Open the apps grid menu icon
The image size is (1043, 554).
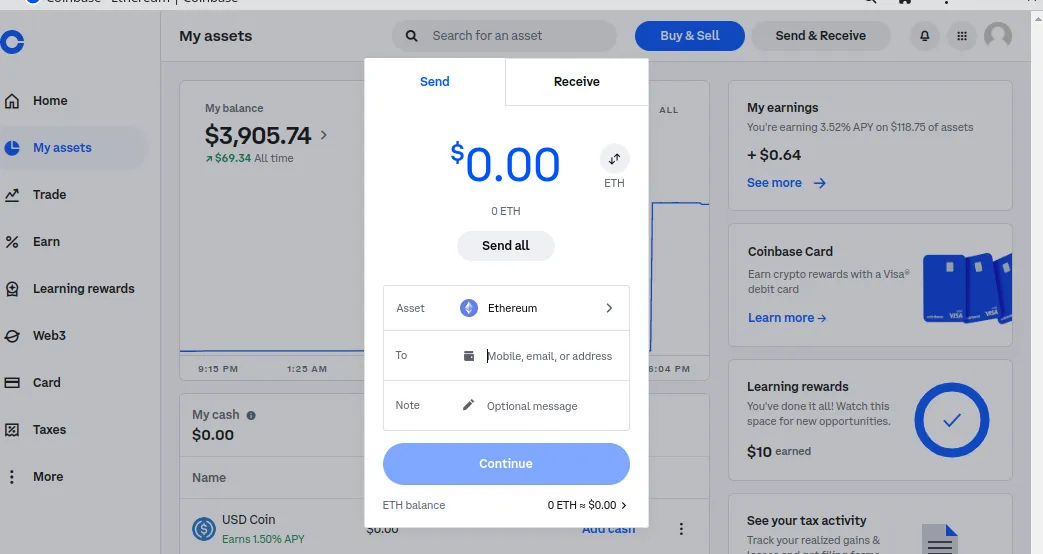click(962, 36)
